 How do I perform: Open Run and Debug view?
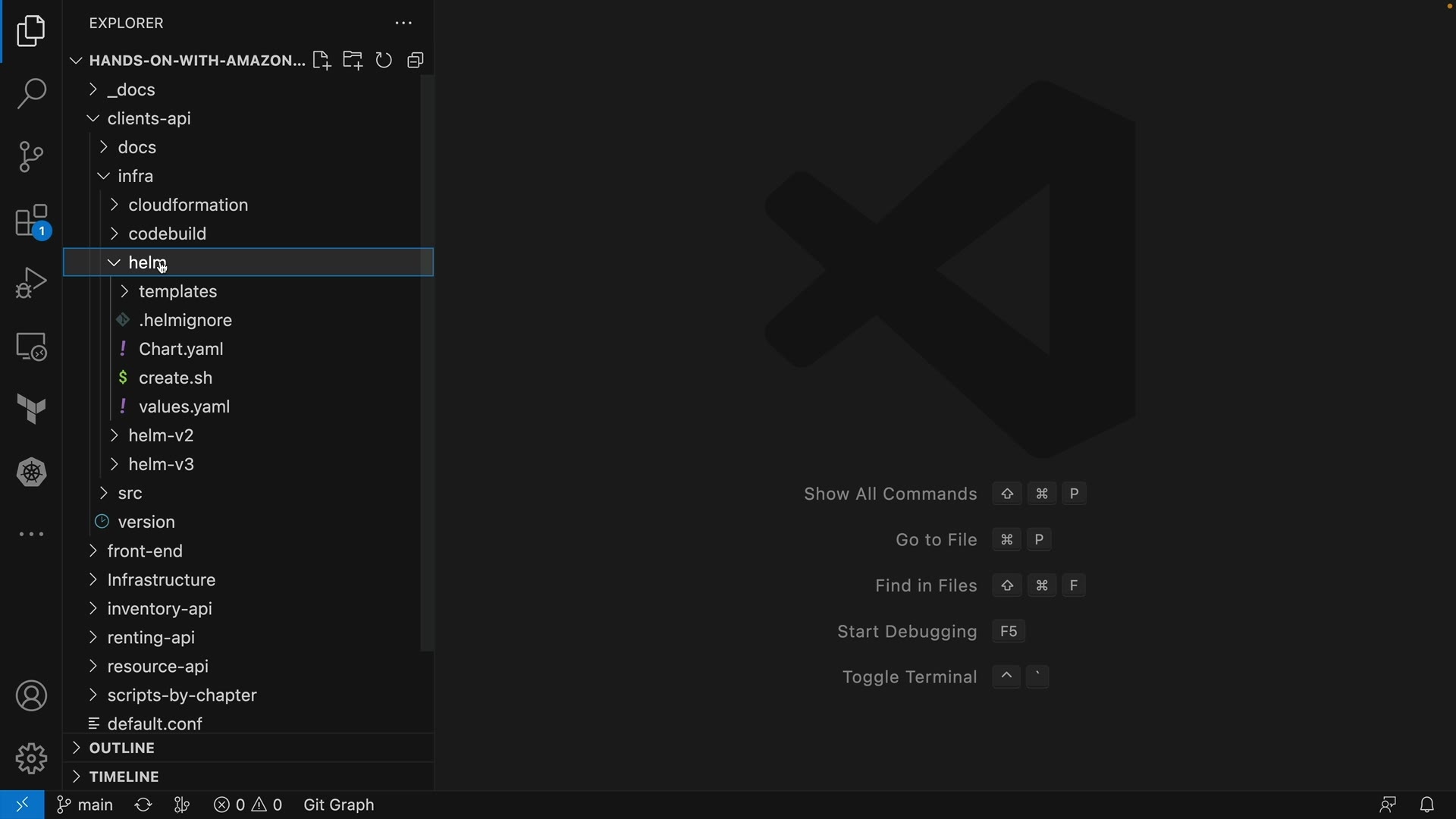(x=31, y=284)
